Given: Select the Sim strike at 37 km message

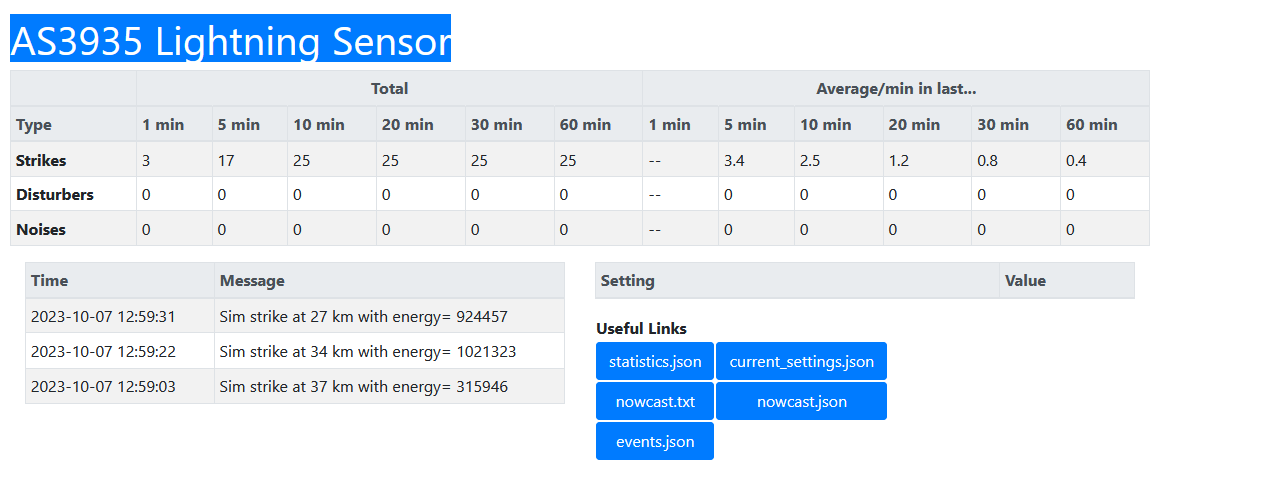Looking at the screenshot, I should click(364, 386).
